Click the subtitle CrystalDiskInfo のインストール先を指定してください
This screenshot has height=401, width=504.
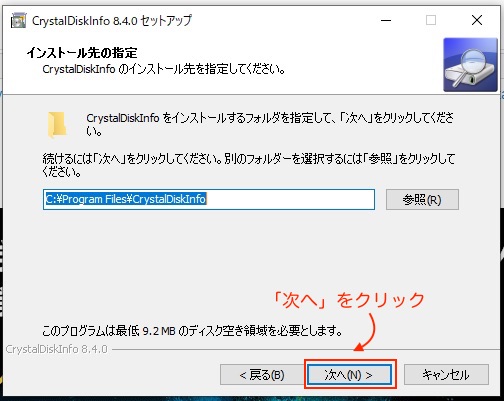pyautogui.click(x=164, y=69)
